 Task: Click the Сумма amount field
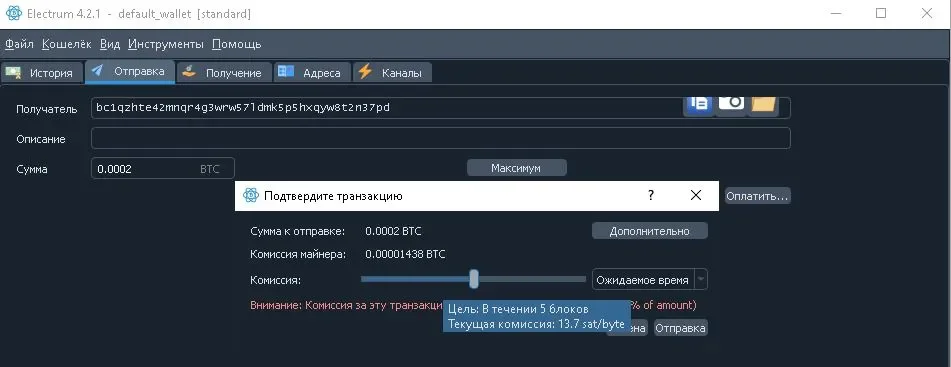163,169
